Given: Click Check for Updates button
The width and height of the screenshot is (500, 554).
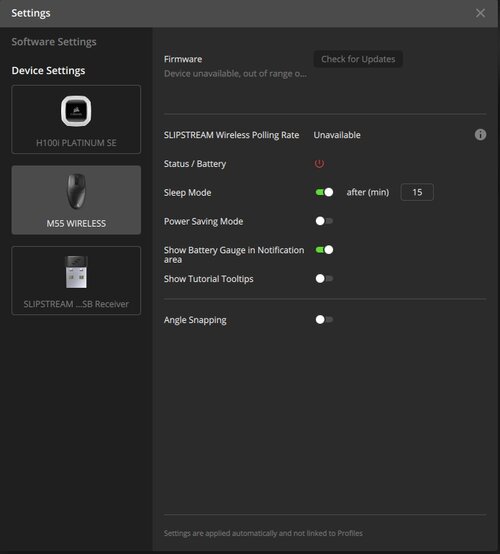Looking at the screenshot, I should [x=358, y=59].
